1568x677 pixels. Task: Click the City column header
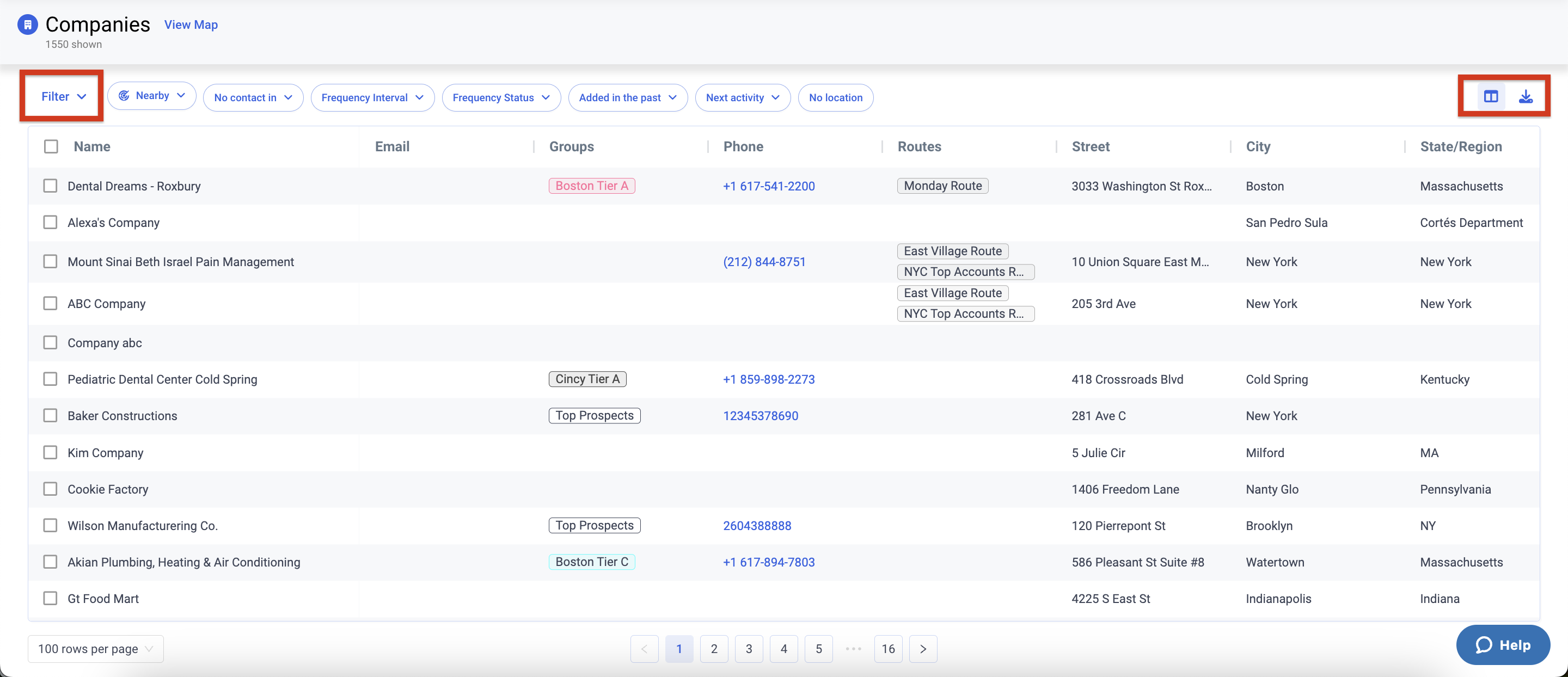[x=1258, y=146]
